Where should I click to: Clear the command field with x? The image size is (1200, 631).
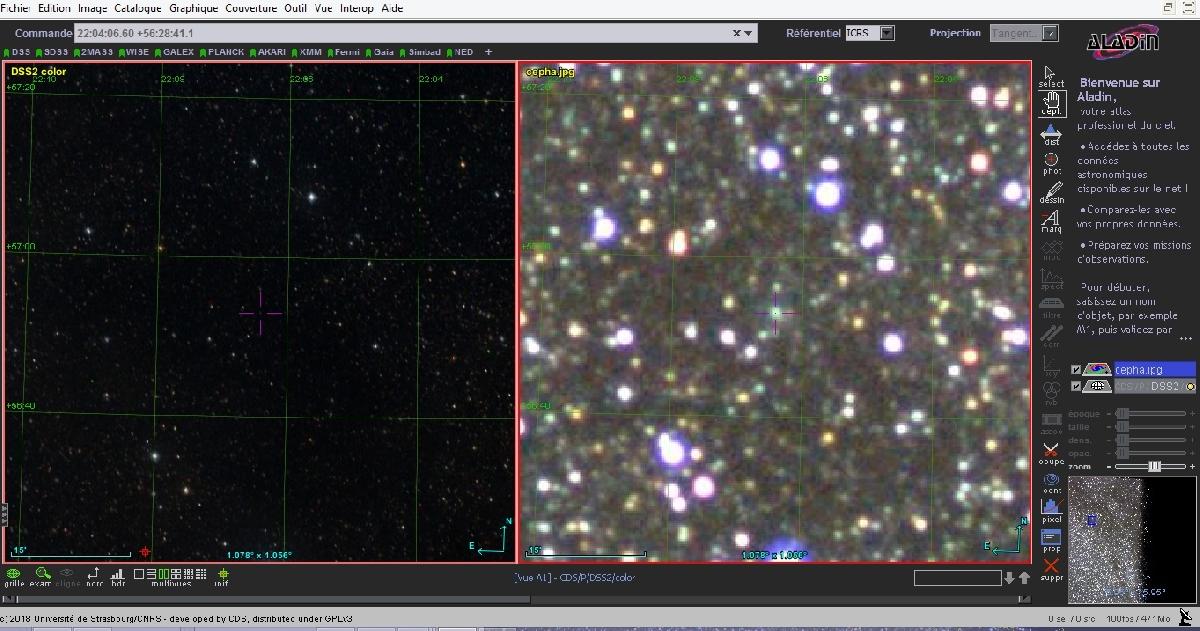pyautogui.click(x=736, y=33)
